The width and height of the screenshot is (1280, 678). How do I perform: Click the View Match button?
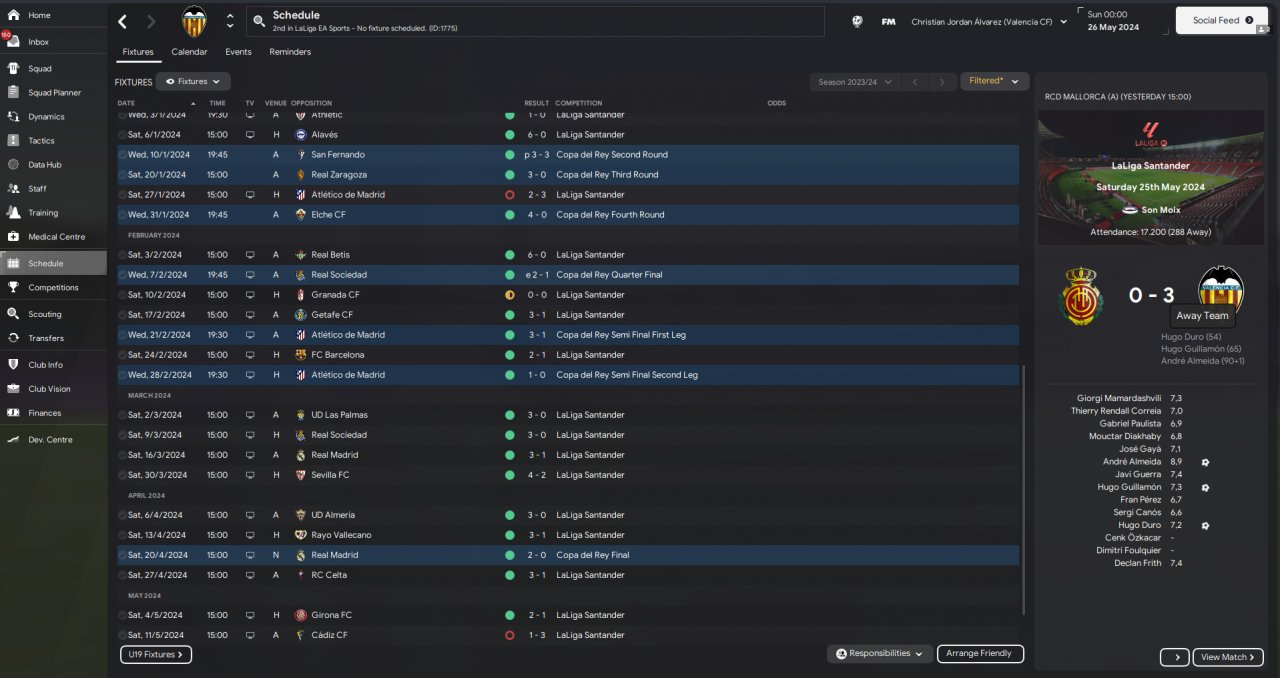click(x=1228, y=657)
